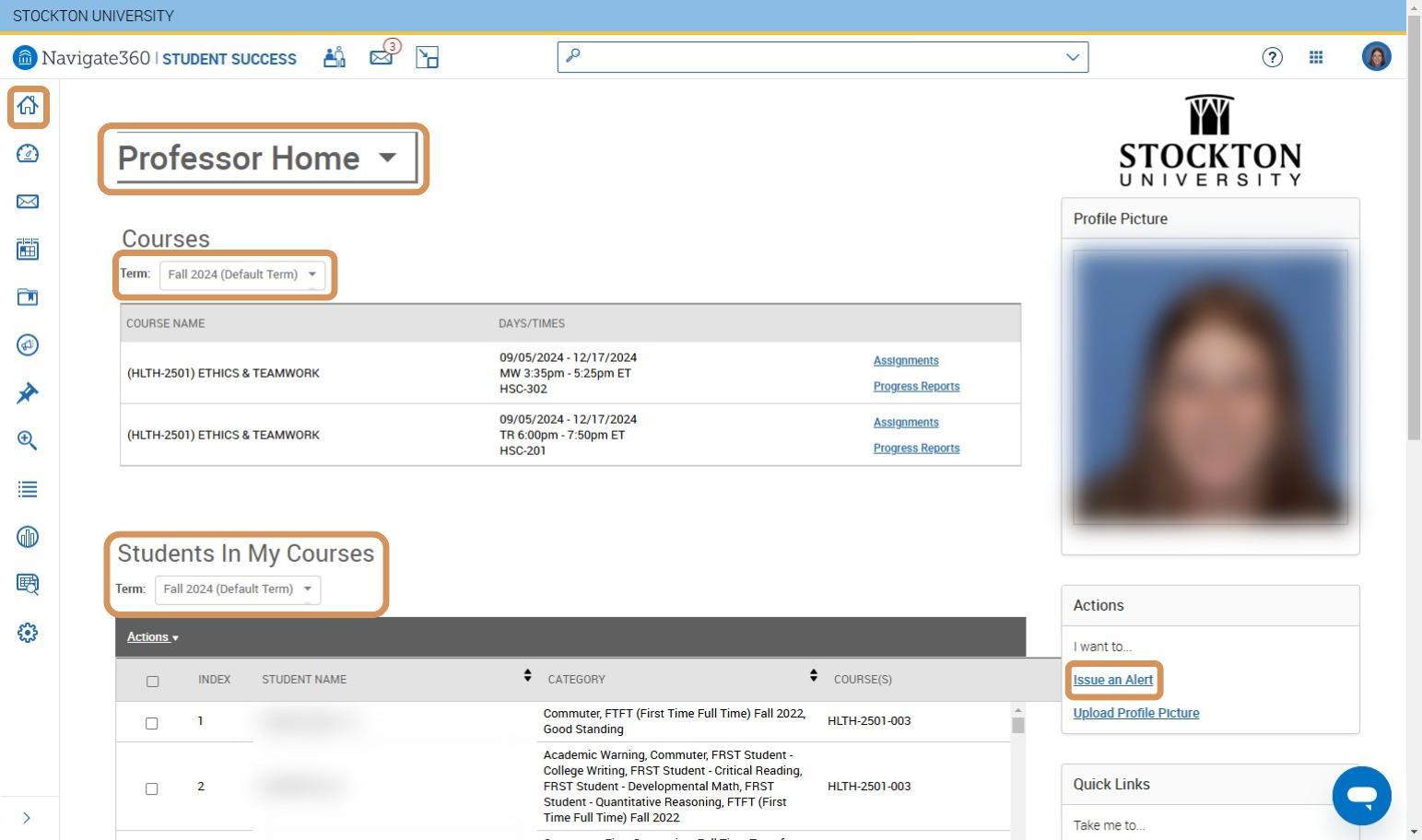Screen dimensions: 1422x840
Task: Open the chat bubble widget
Action: [x=1361, y=796]
